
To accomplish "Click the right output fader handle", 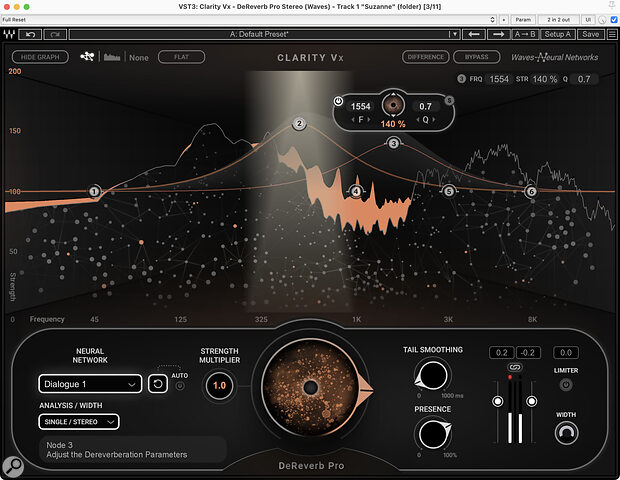I will point(532,401).
